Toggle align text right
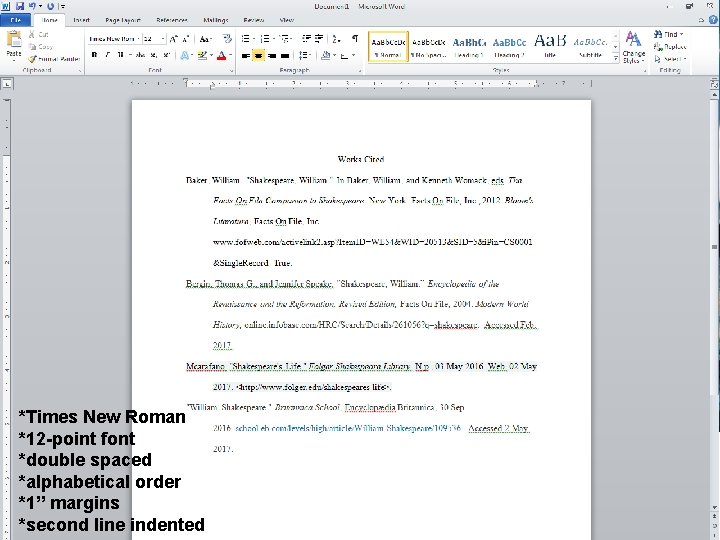This screenshot has width=720, height=540. (x=272, y=56)
